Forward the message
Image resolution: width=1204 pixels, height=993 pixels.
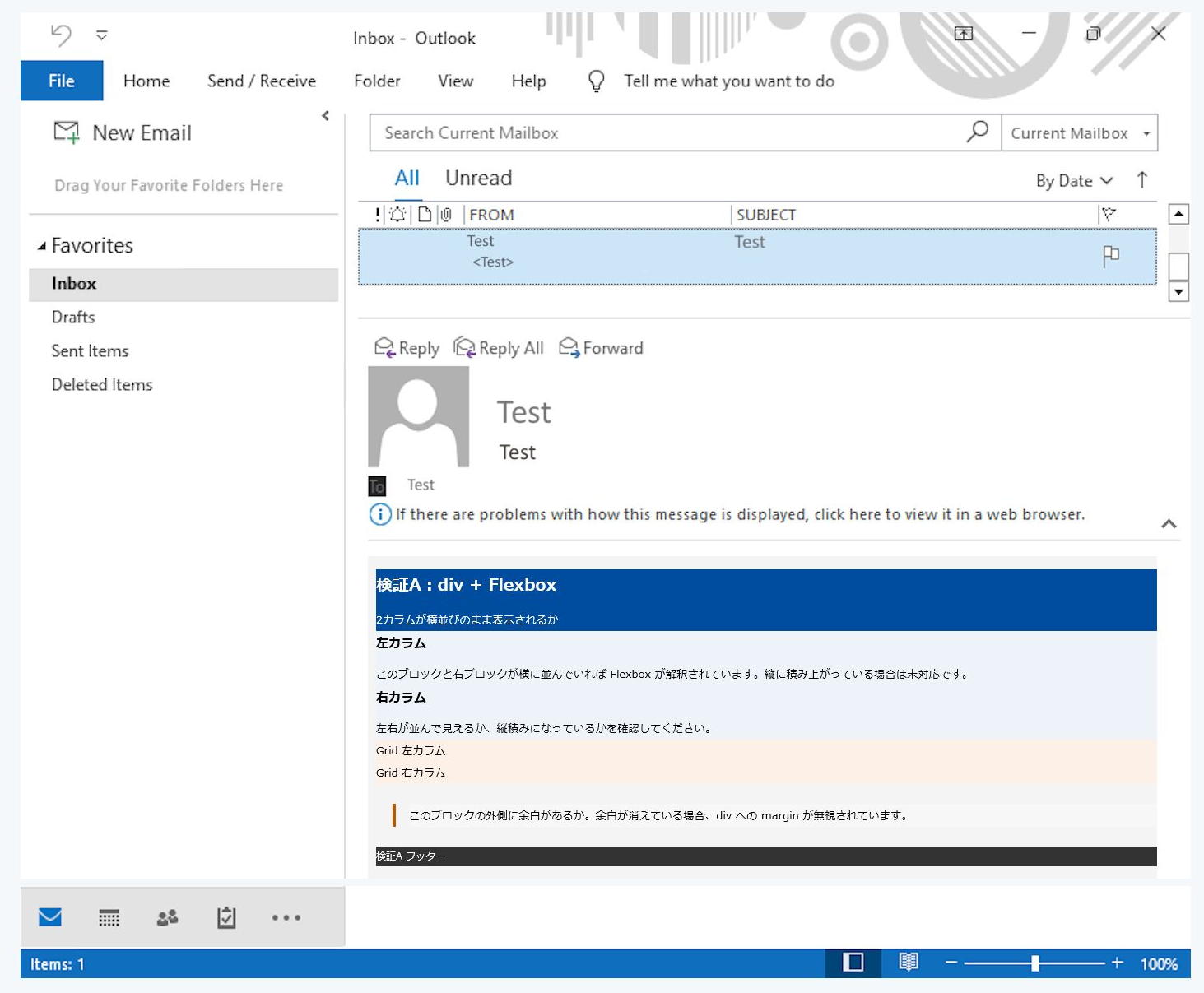[x=602, y=348]
